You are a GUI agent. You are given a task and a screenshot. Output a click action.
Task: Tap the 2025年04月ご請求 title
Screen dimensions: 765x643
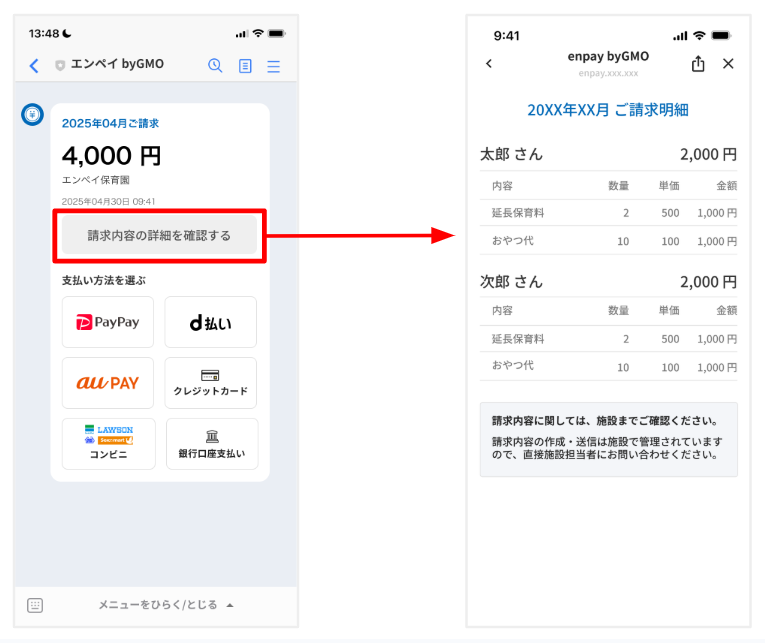[x=110, y=123]
